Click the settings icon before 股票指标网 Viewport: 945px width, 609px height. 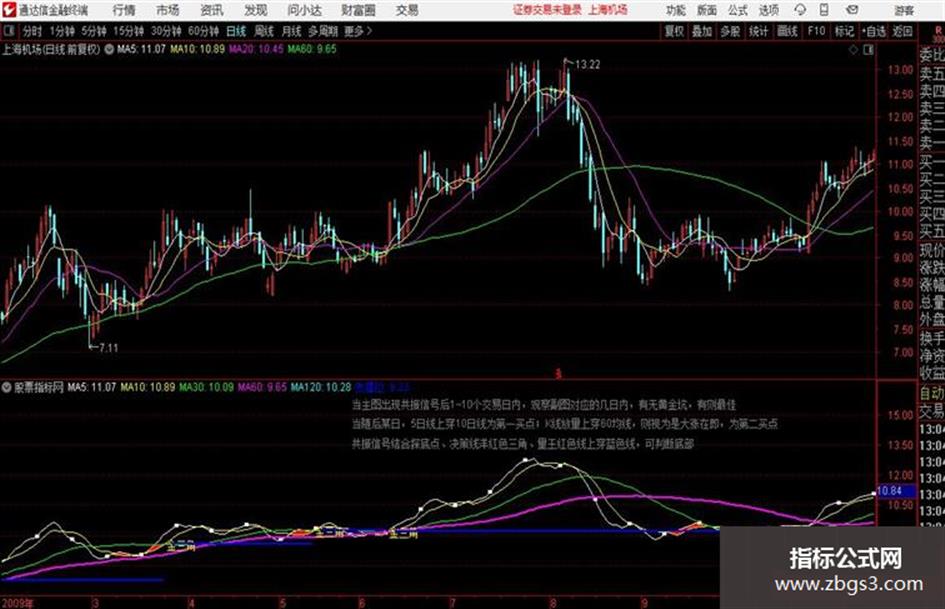pyautogui.click(x=7, y=387)
